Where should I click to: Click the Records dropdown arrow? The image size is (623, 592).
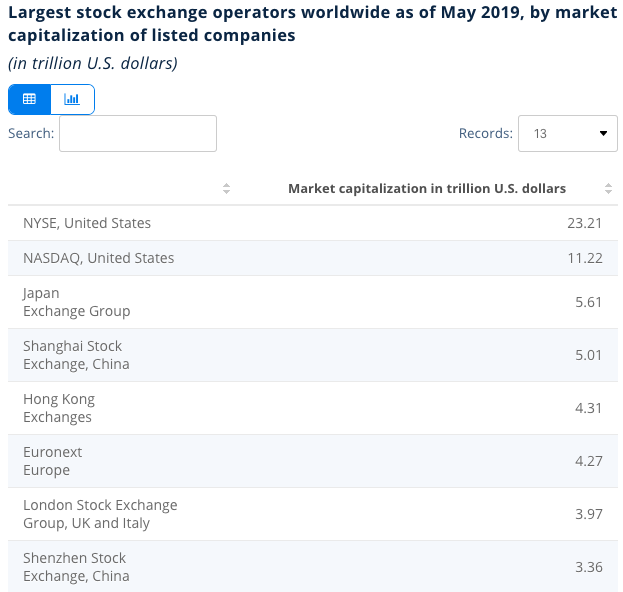click(603, 133)
